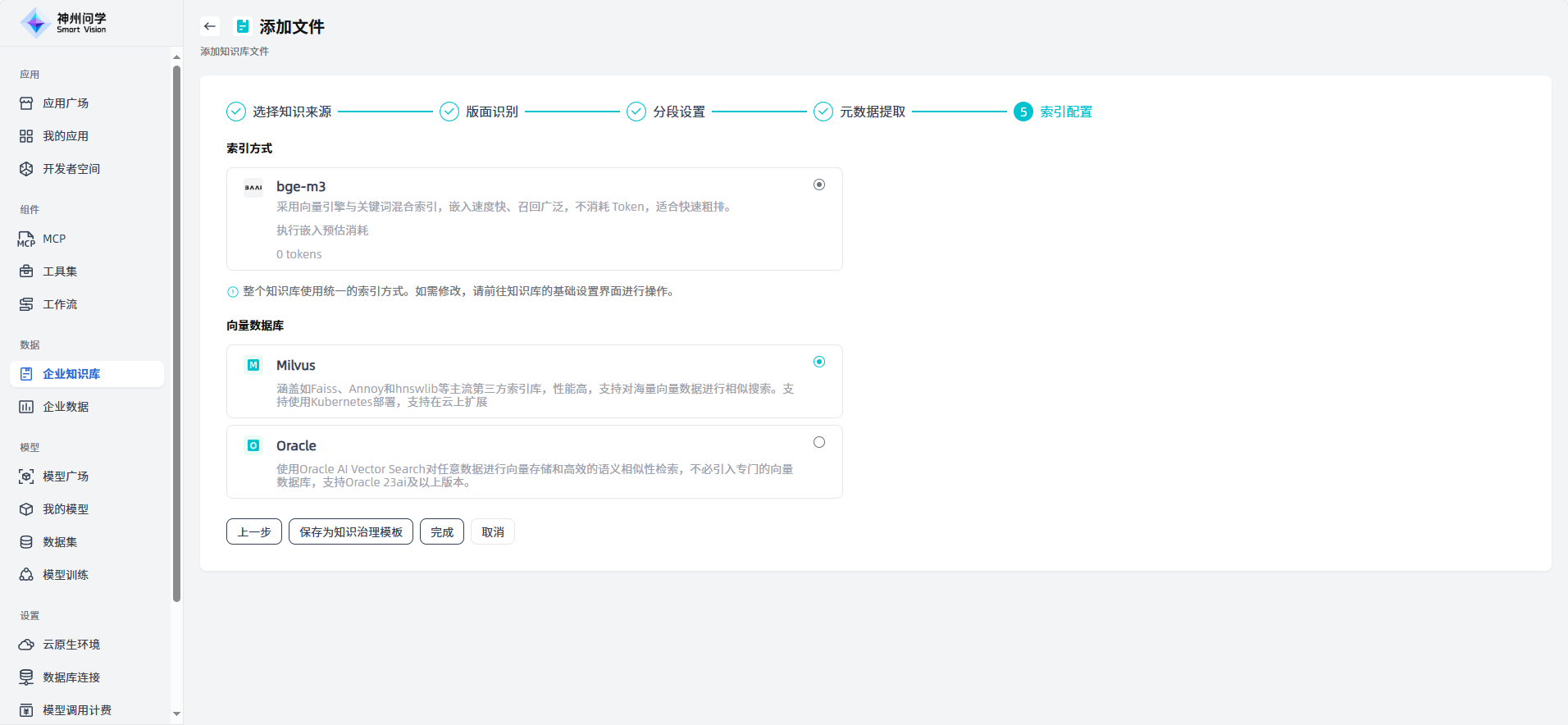1568x725 pixels.
Task: Click the 模型广场 icon
Action: pos(26,476)
